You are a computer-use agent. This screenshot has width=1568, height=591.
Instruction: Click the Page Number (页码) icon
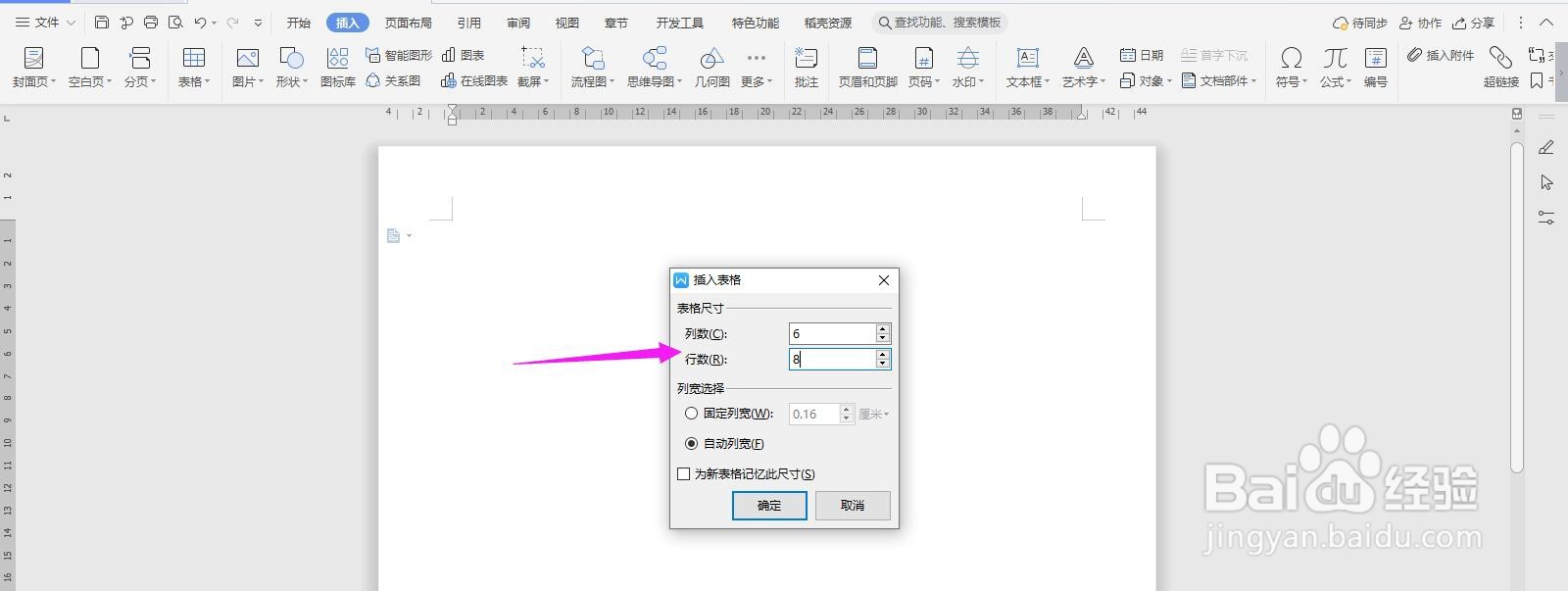923,59
